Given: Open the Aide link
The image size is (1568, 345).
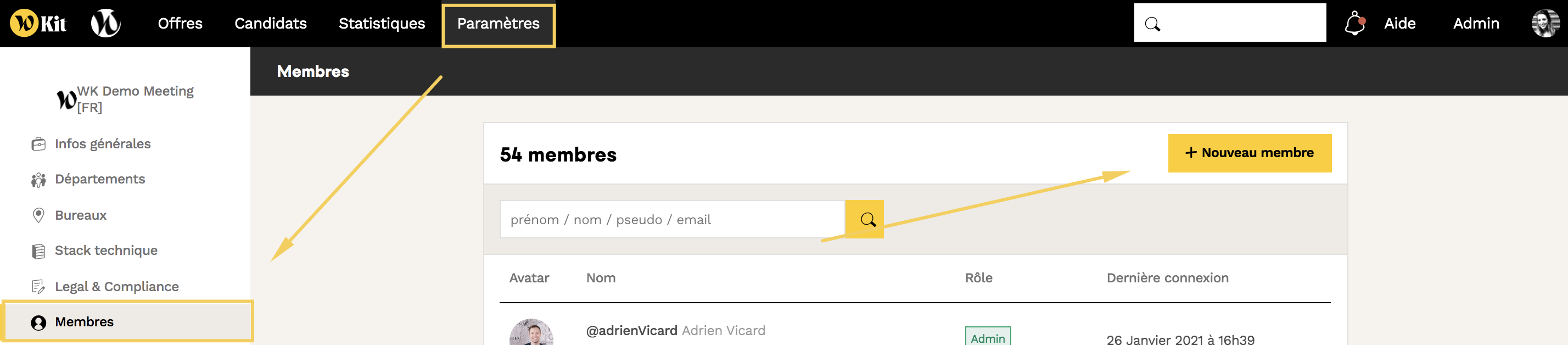Looking at the screenshot, I should (1400, 23).
